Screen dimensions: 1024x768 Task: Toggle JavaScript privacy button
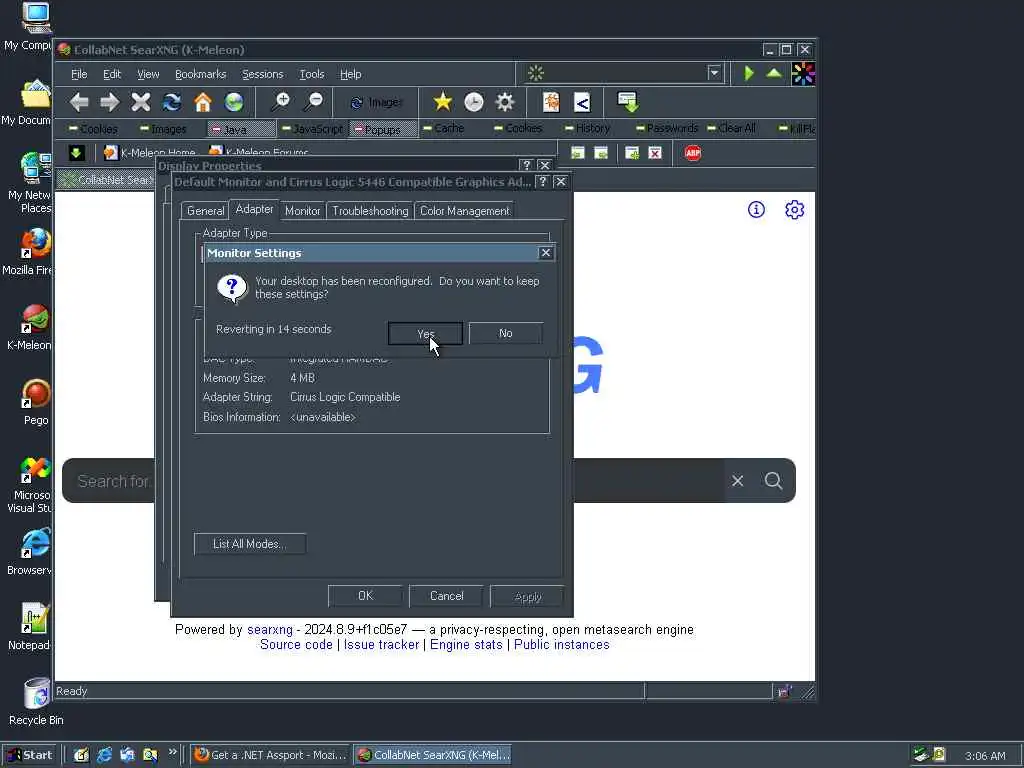coord(312,129)
